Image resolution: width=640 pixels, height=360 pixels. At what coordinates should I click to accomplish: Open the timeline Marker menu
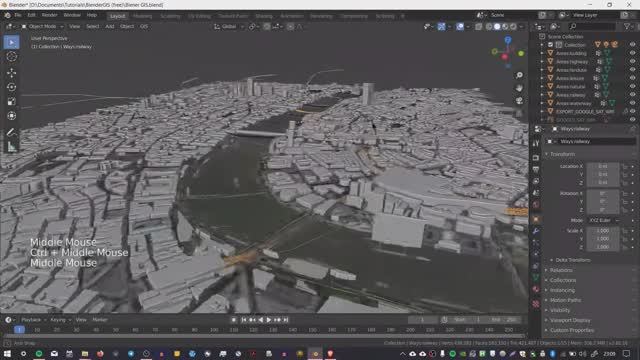coord(100,320)
